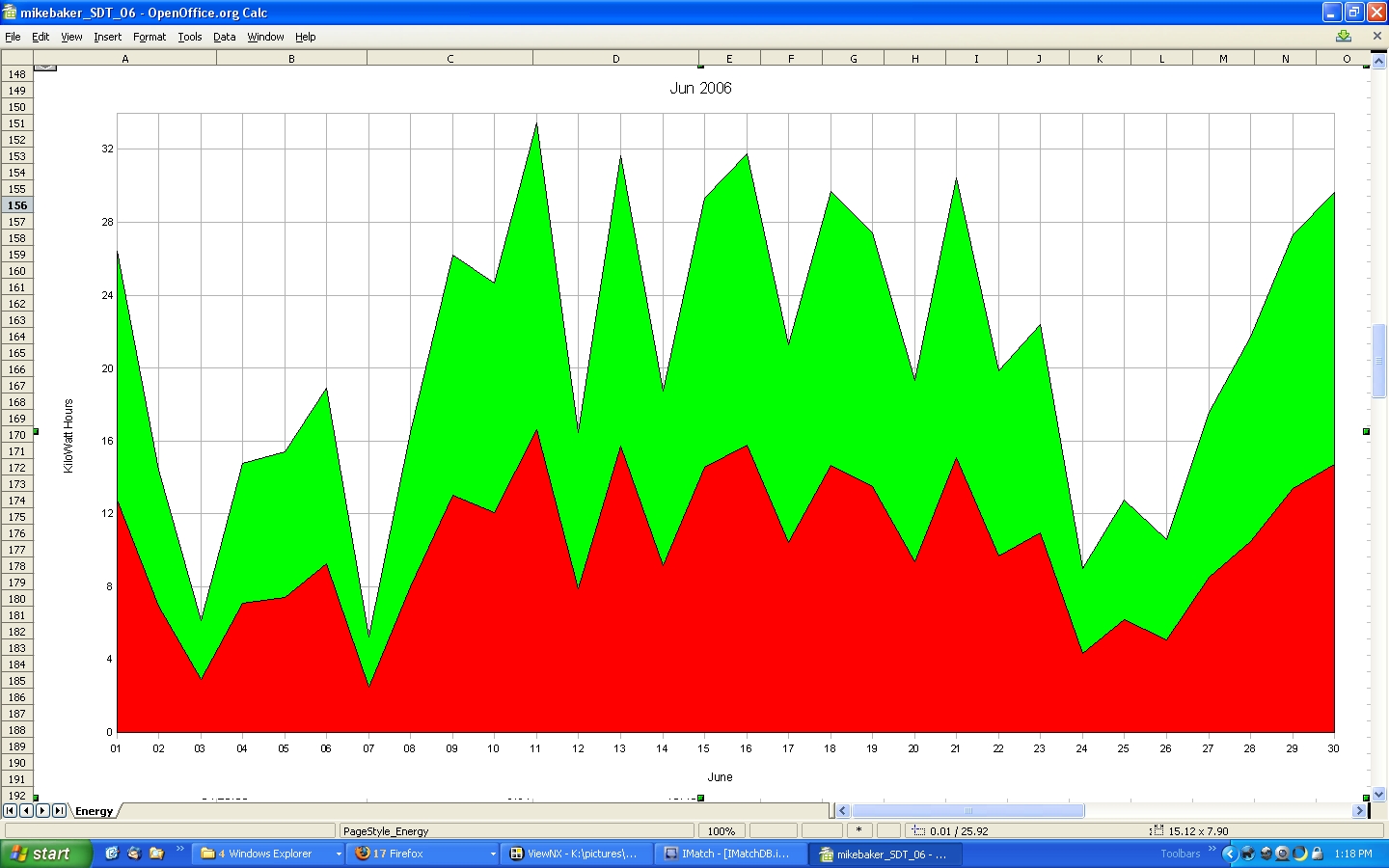The image size is (1389, 868).
Task: Open the Format menu
Action: pos(150,37)
